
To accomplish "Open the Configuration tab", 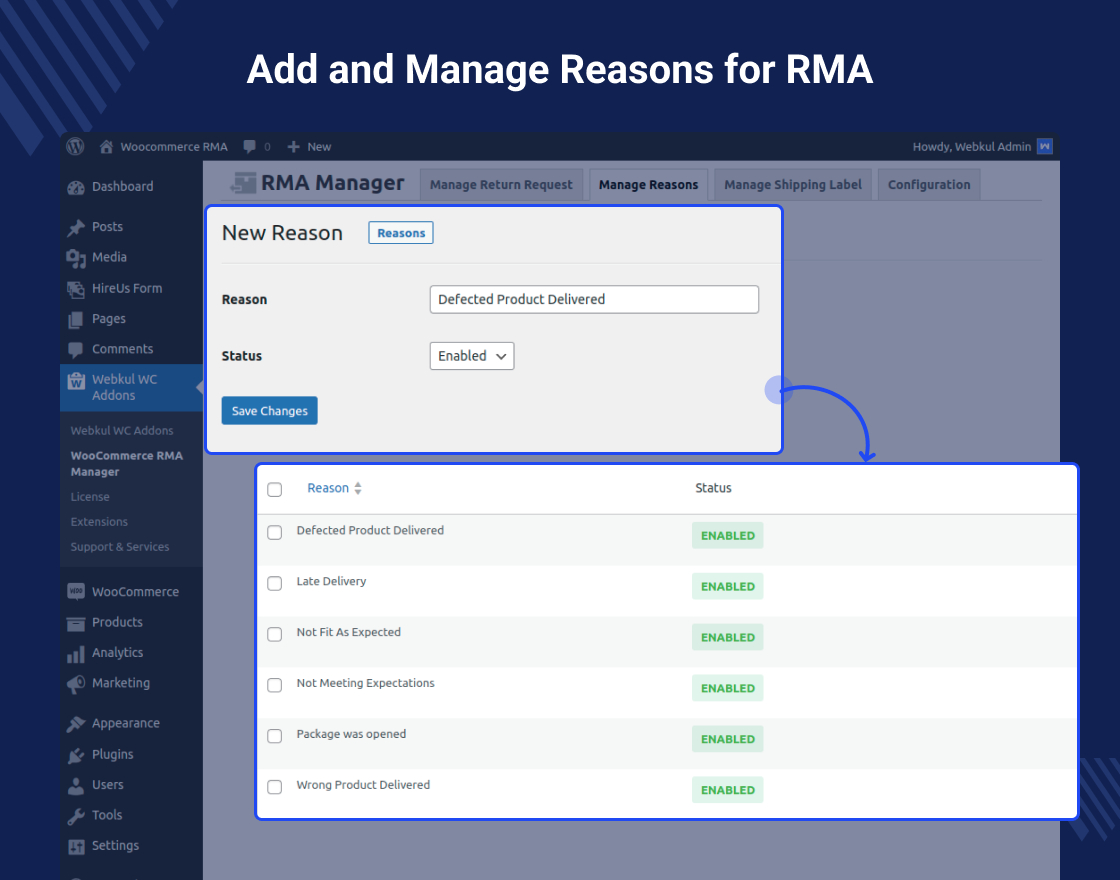I will coord(929,184).
